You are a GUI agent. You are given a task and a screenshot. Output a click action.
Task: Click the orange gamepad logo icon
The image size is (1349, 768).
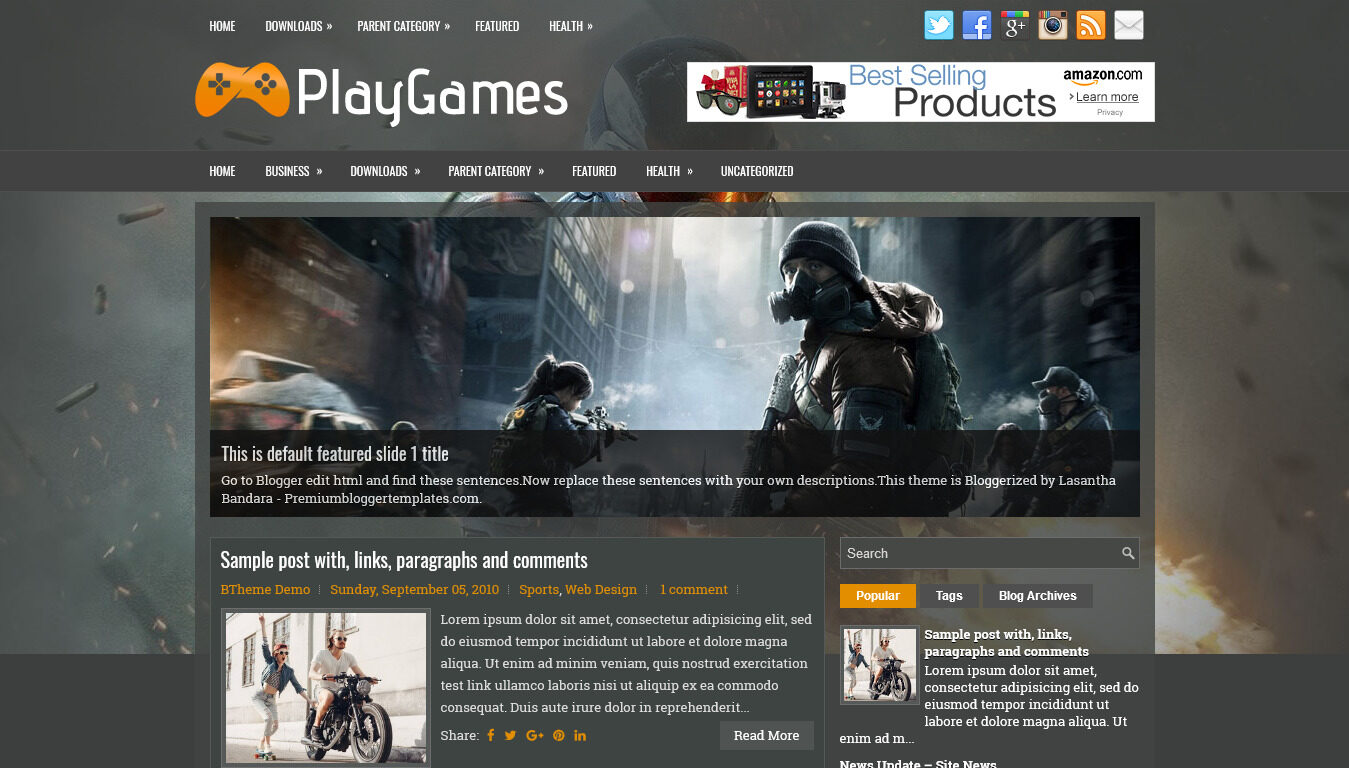click(x=242, y=90)
